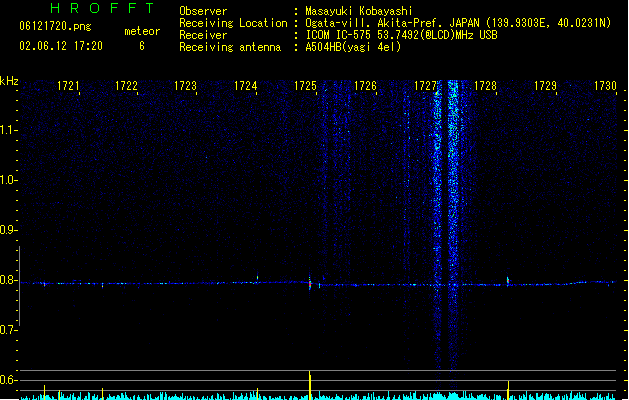This screenshot has width=629, height=400.
Task: Click time axis label 1721
Action: [x=68, y=86]
